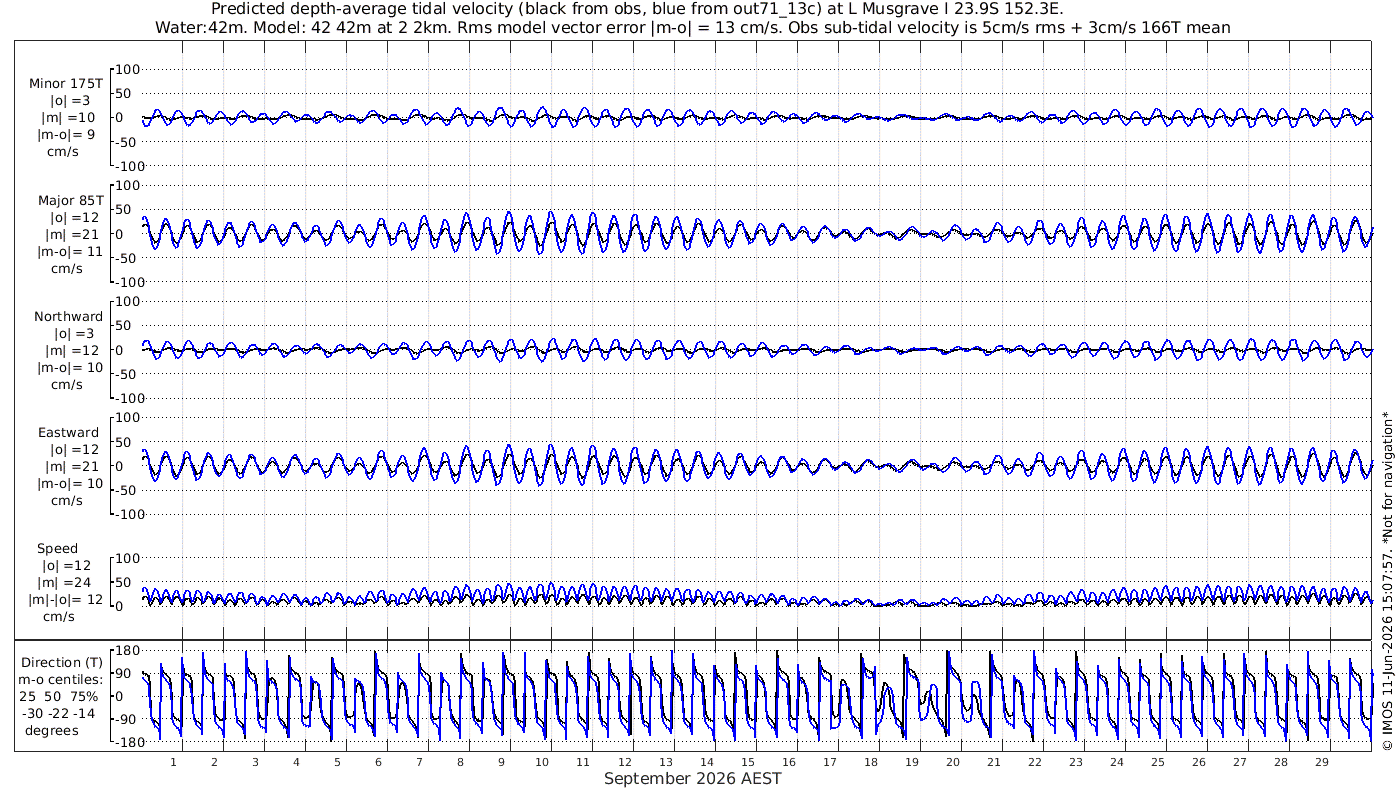Click day 15 on the time axis
Screen dimensions: 1400x800
(747, 761)
